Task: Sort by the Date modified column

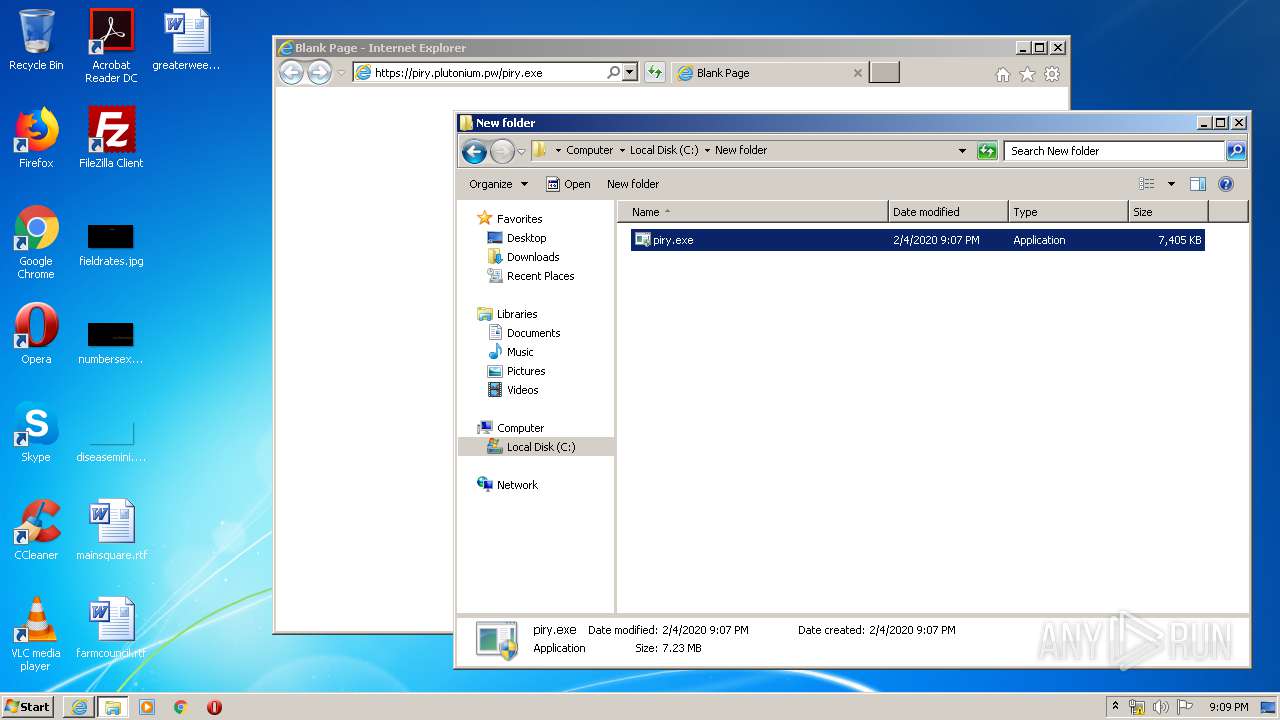Action: point(948,212)
